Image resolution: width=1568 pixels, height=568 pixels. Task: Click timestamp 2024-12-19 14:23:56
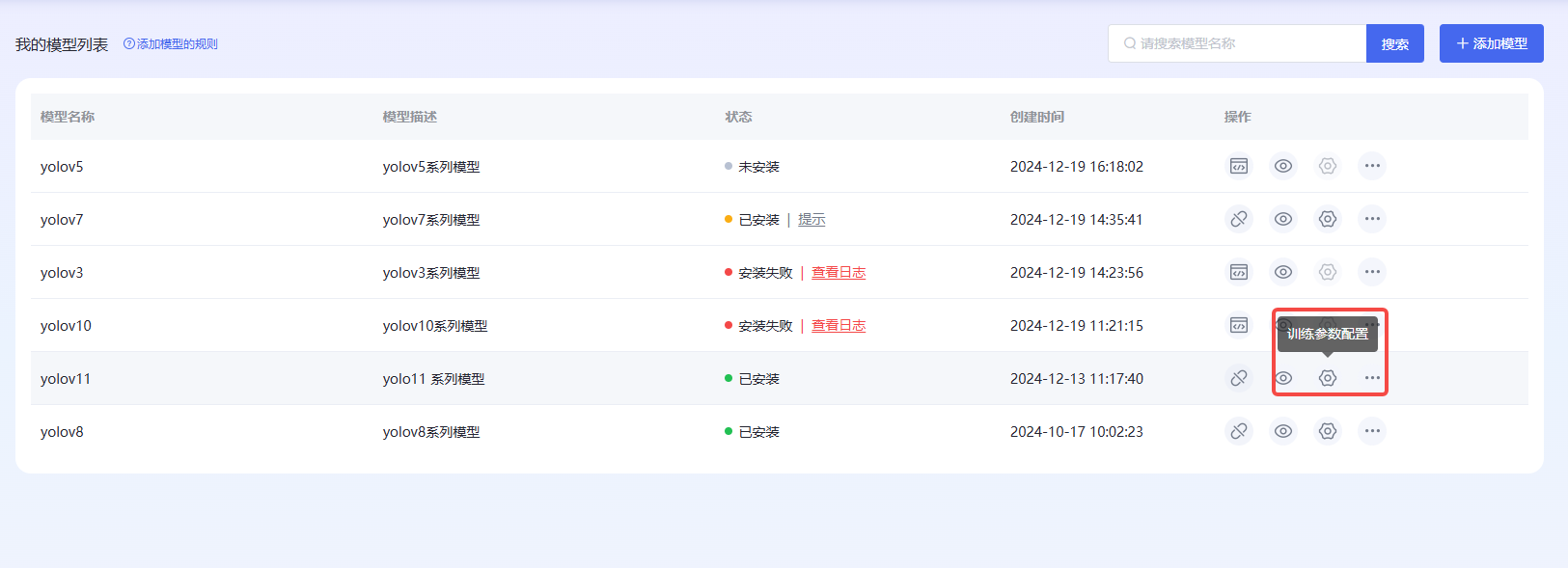tap(1077, 273)
